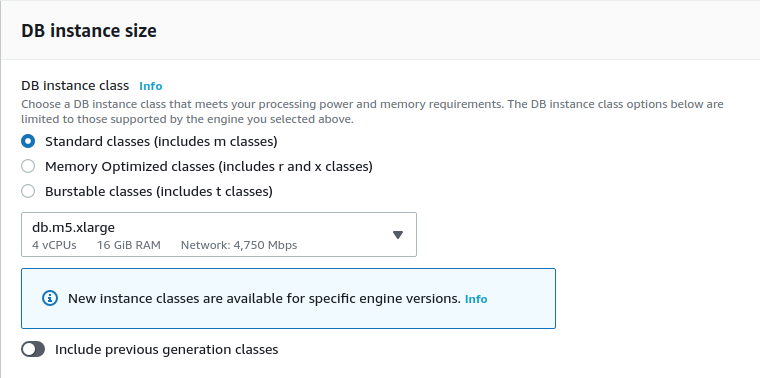This screenshot has width=760, height=378.
Task: Click the dropdown arrow of instance class selector
Action: coord(397,235)
